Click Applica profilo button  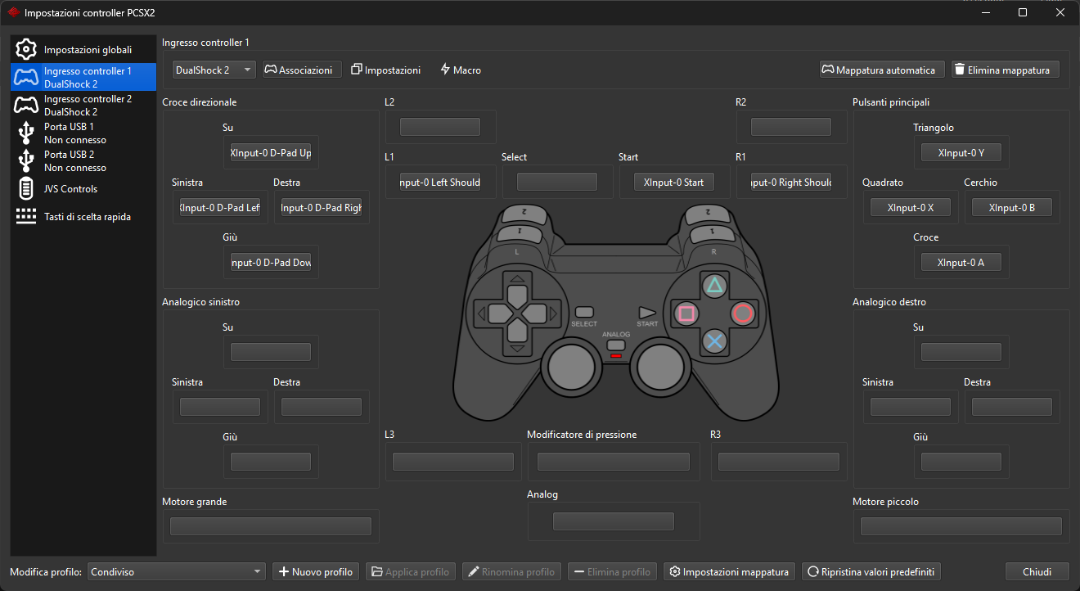click(411, 572)
